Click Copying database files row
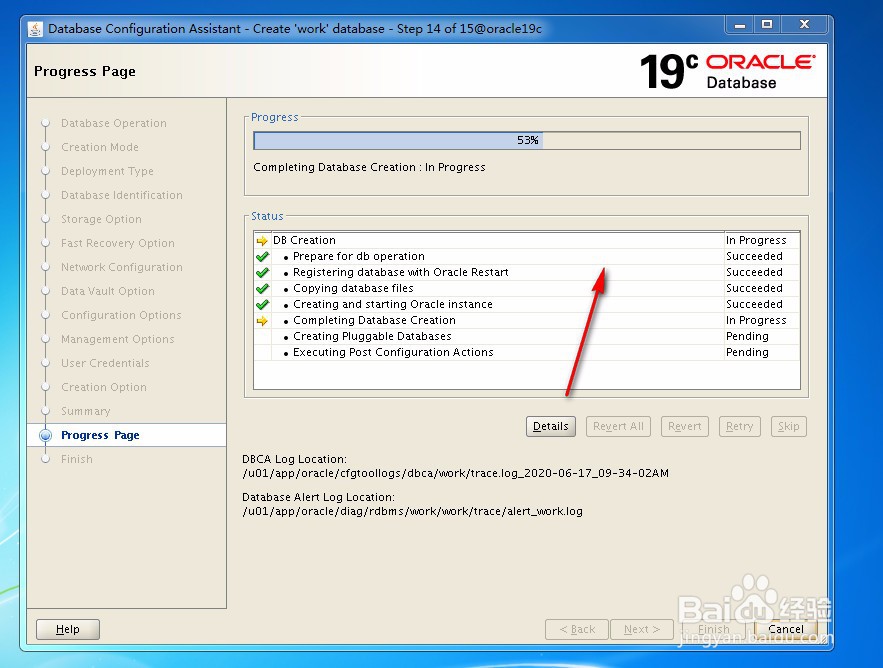Image resolution: width=883 pixels, height=668 pixels. click(x=527, y=288)
